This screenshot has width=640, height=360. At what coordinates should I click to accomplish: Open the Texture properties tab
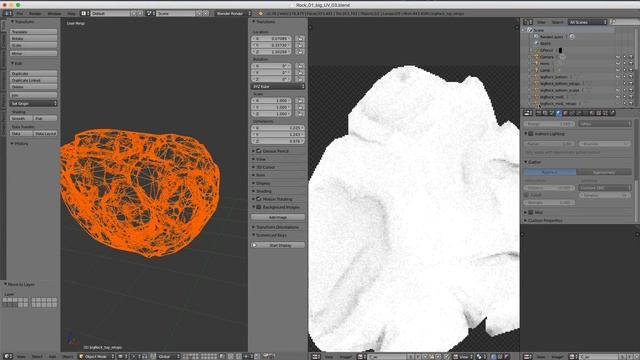click(x=599, y=113)
